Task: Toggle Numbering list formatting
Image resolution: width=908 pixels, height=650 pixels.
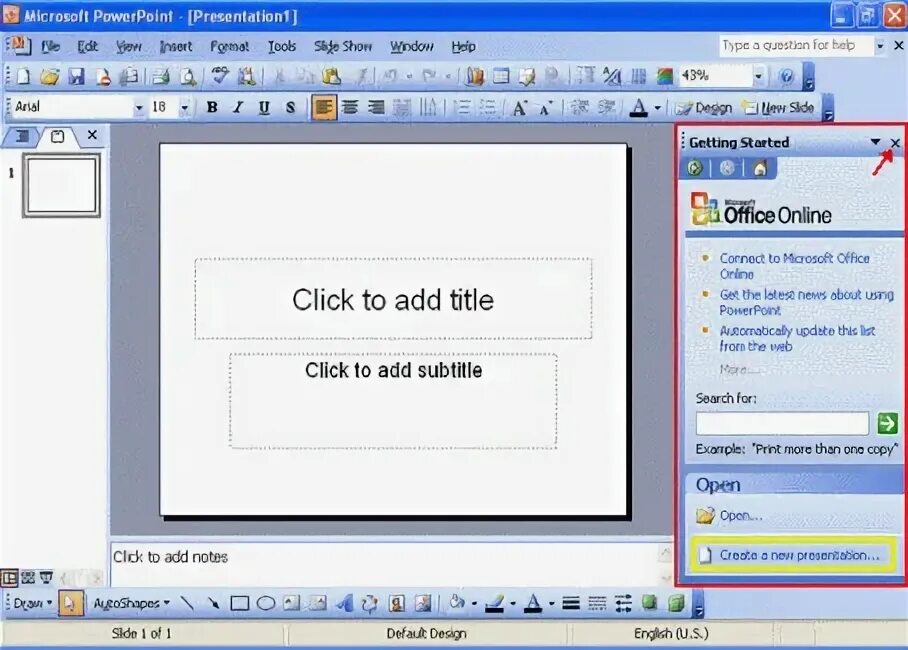Action: coord(462,108)
